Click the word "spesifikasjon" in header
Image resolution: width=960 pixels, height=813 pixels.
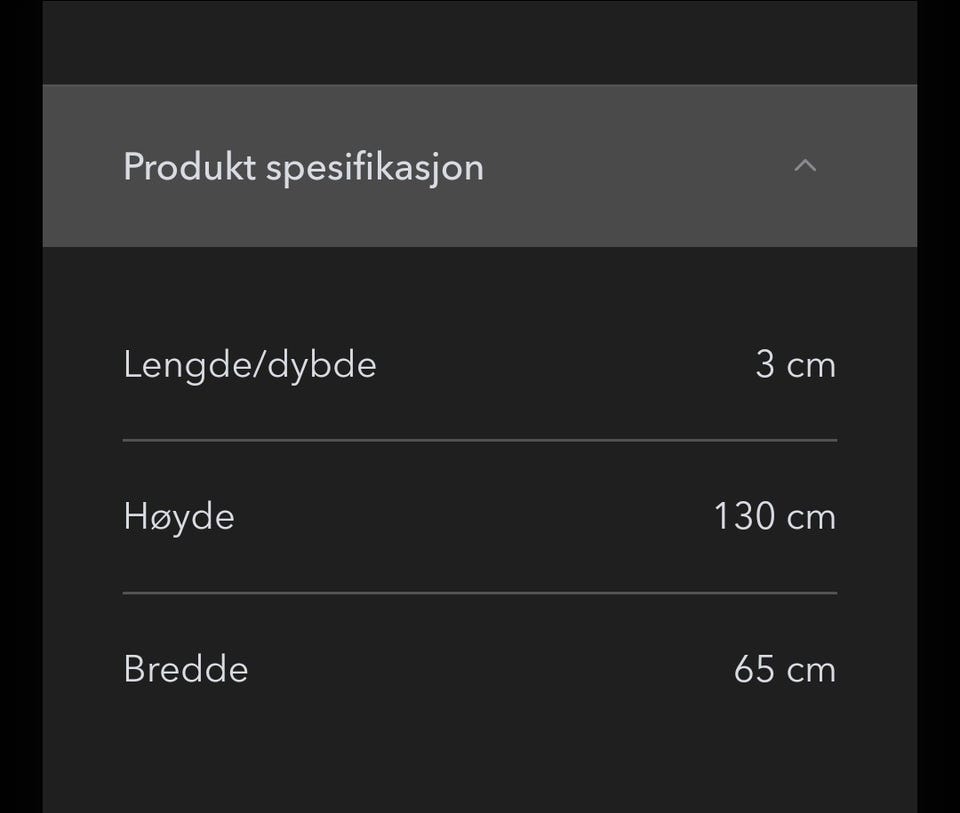[374, 167]
